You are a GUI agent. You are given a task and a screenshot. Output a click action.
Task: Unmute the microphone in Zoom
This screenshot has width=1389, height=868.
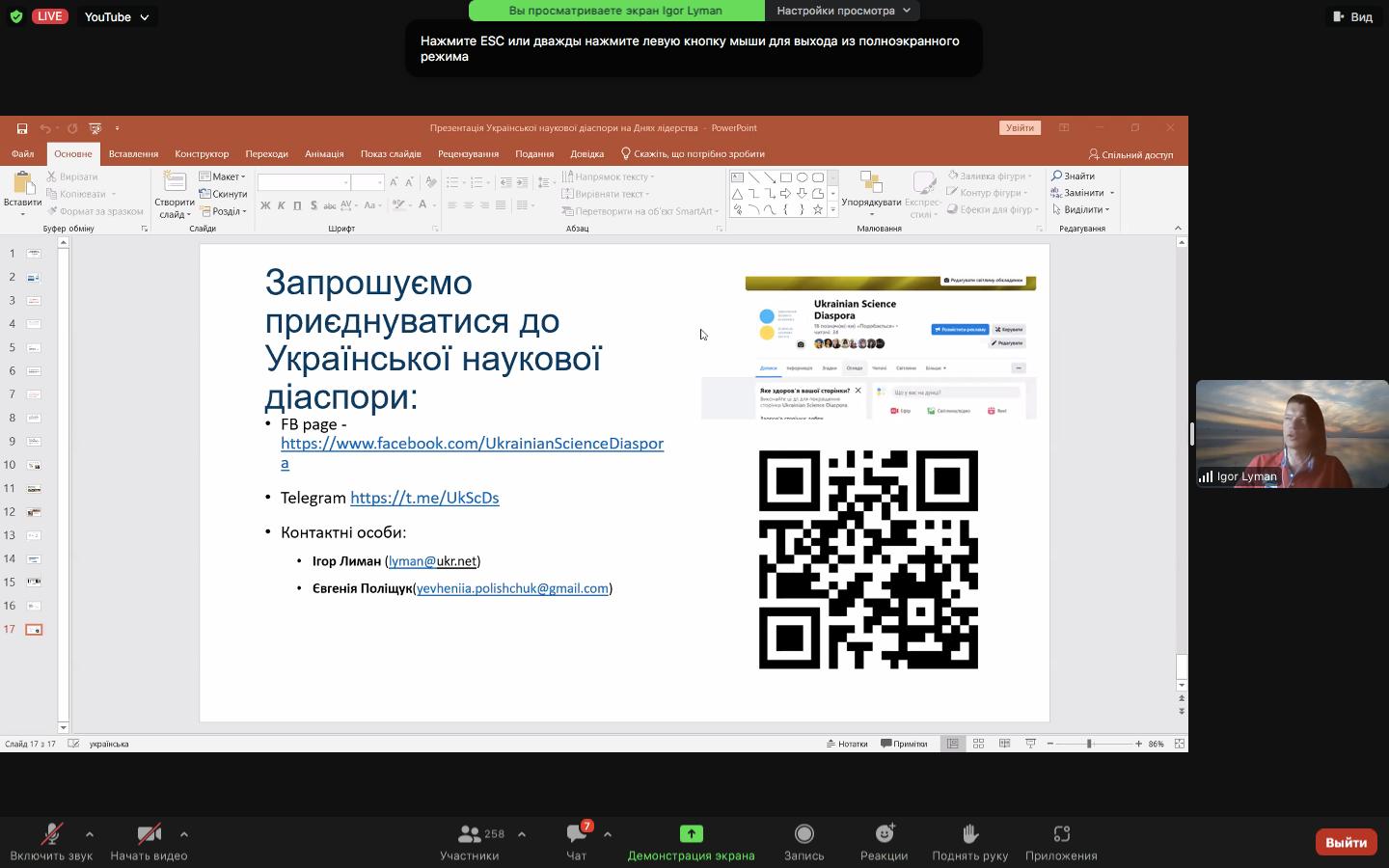51,834
